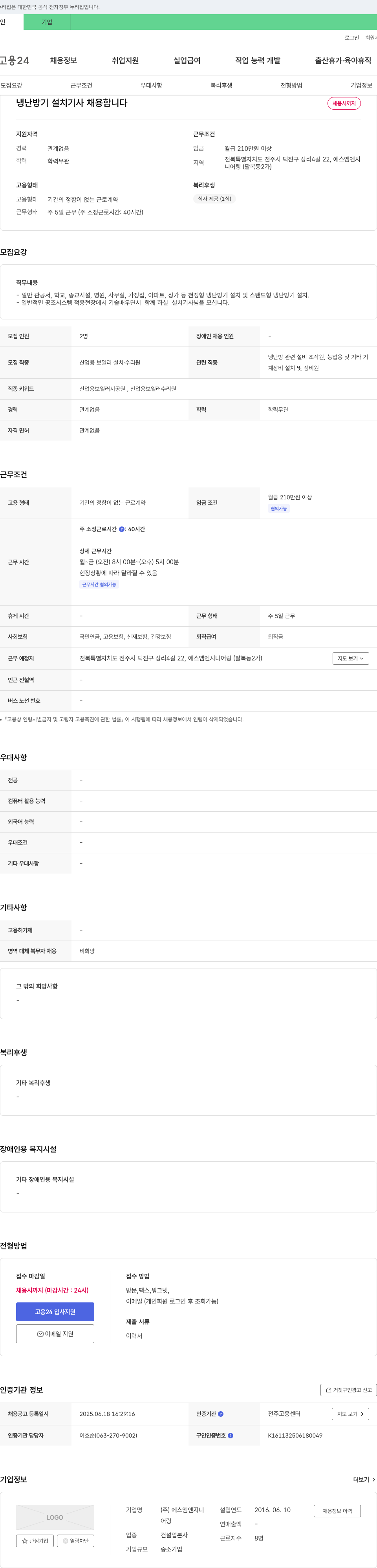Select 국민연금, 고용보험, 산재보험, 건강보험 text
This screenshot has width=377, height=1568.
coord(125,637)
